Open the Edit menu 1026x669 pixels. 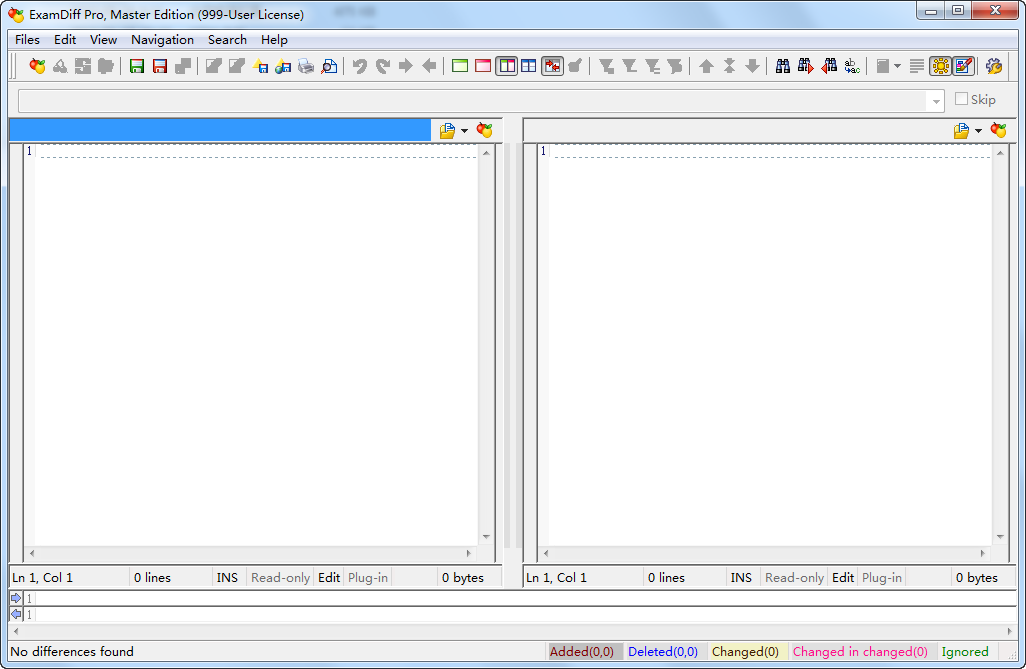click(x=65, y=40)
